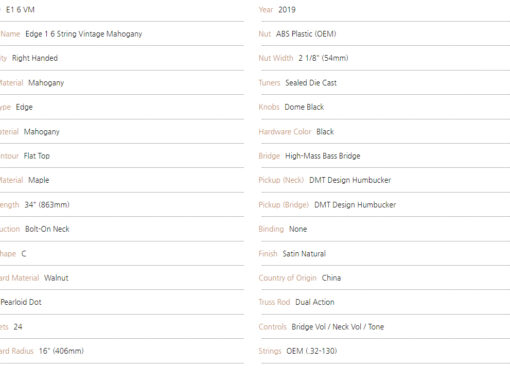Click the Walnut fretboard material value
Viewport: 510px width, 382px height.
(x=56, y=278)
